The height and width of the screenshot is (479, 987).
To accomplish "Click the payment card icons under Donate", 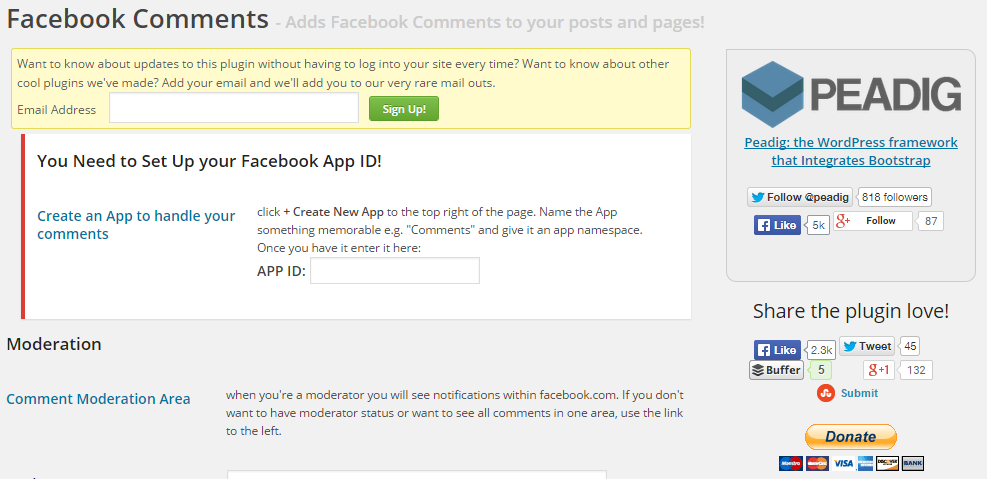I will point(851,463).
